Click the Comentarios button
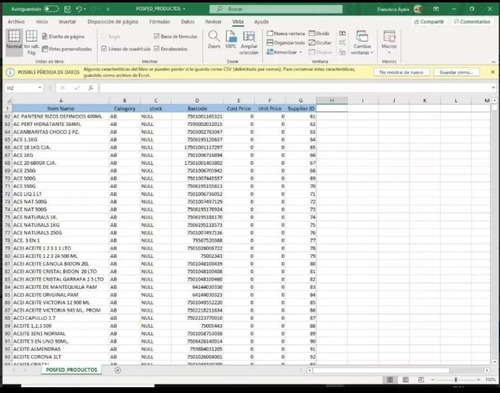 [x=472, y=22]
